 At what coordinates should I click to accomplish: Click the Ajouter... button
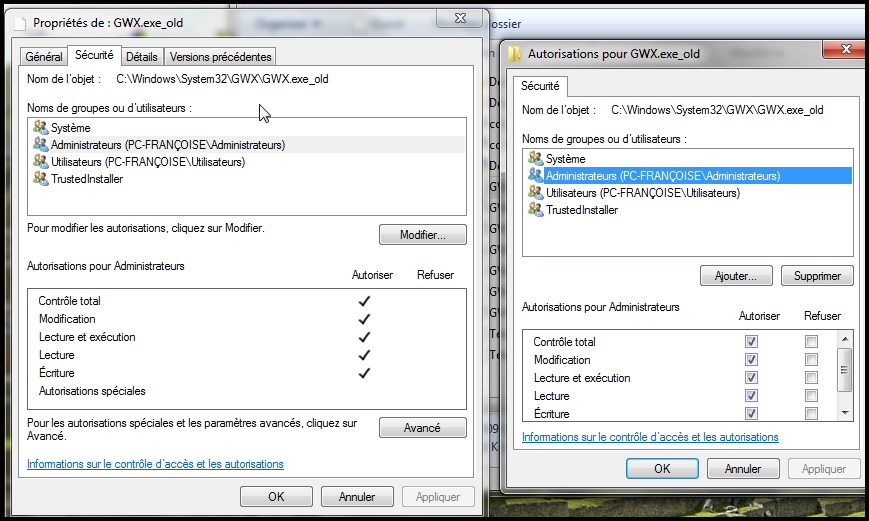point(736,275)
